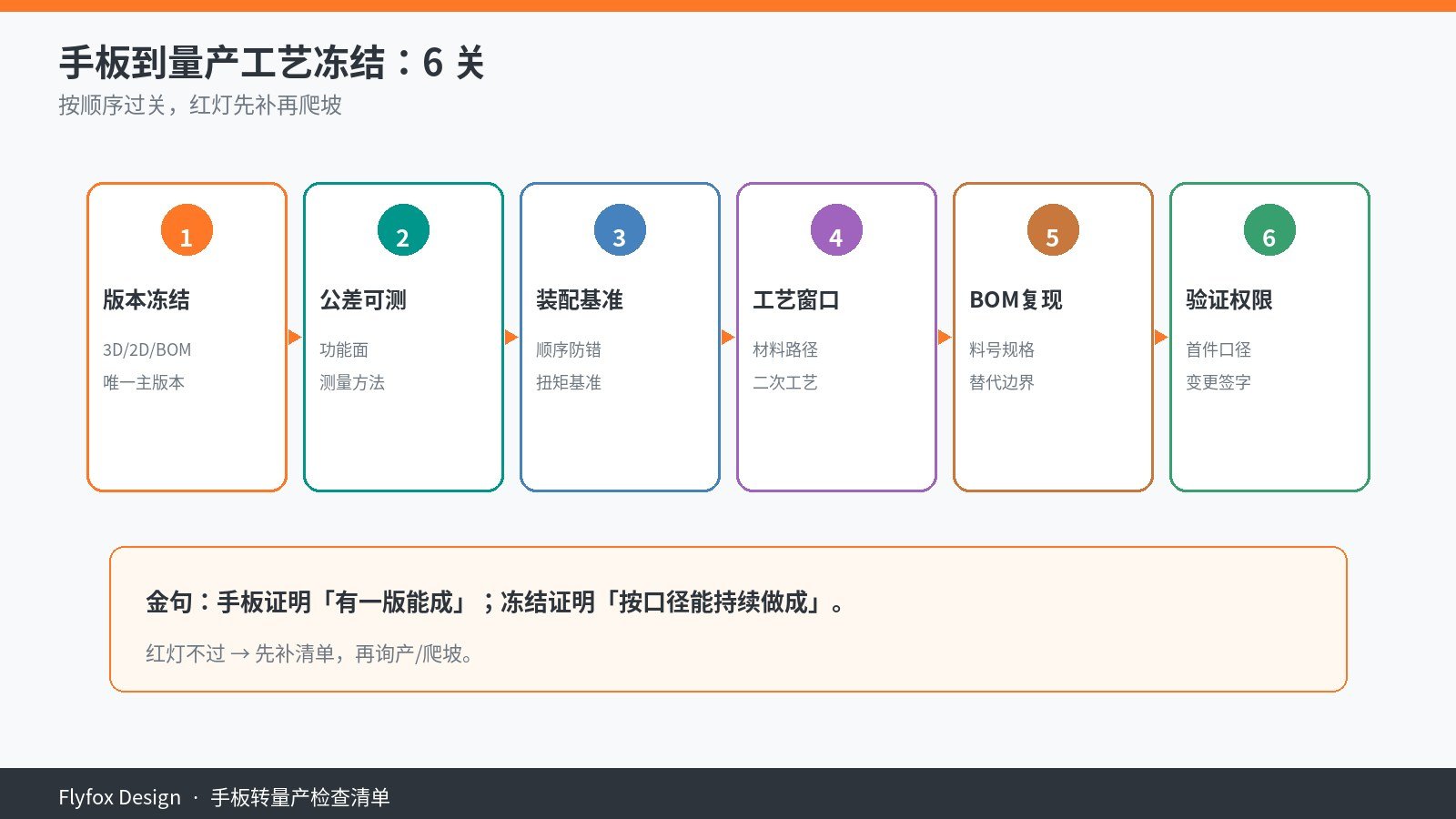Select the subtitle 按顺序过关，红灯先补再爬坡
Screen dimensions: 1456x819
(x=200, y=106)
